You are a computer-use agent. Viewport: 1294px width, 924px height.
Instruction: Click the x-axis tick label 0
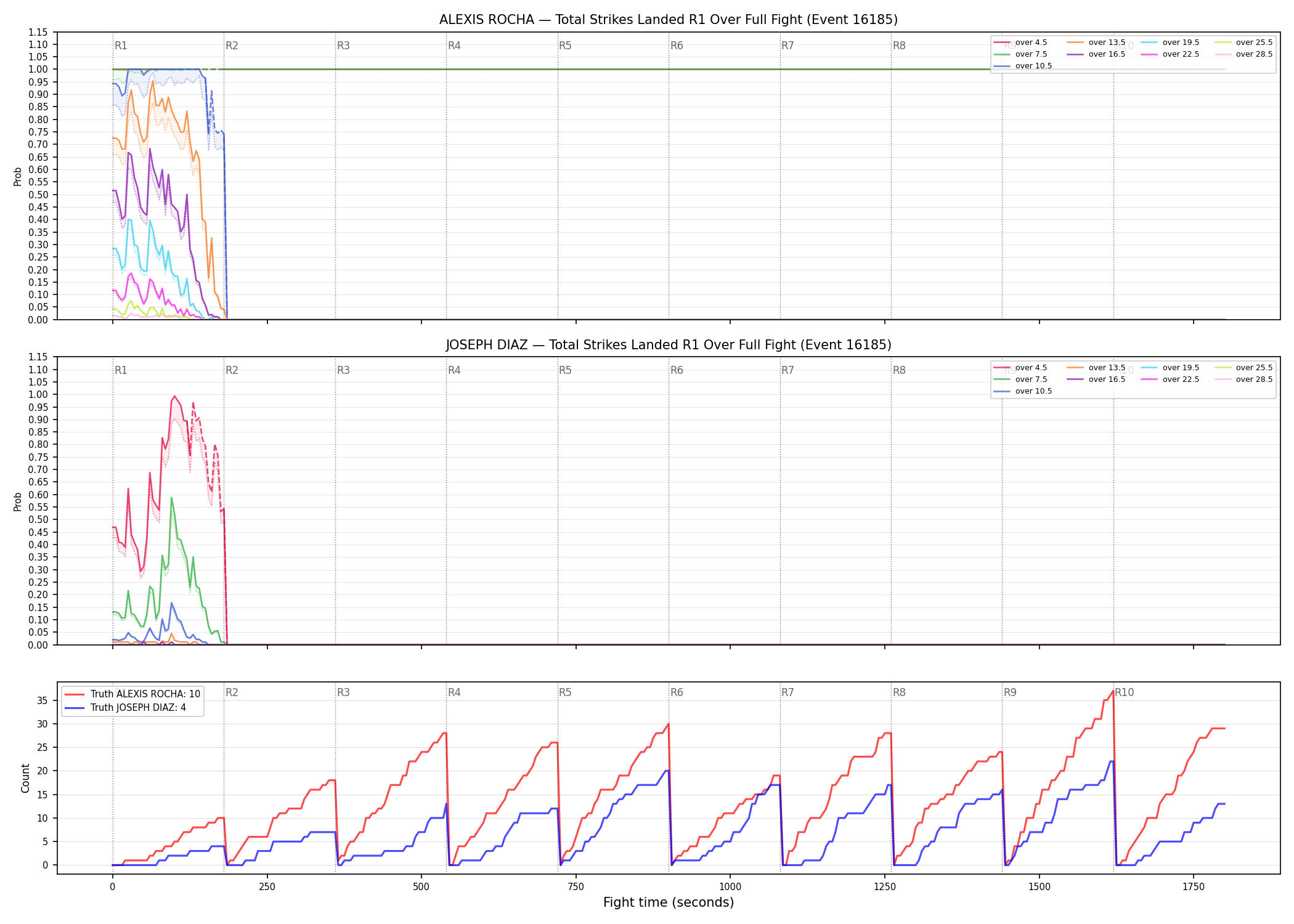coord(113,887)
